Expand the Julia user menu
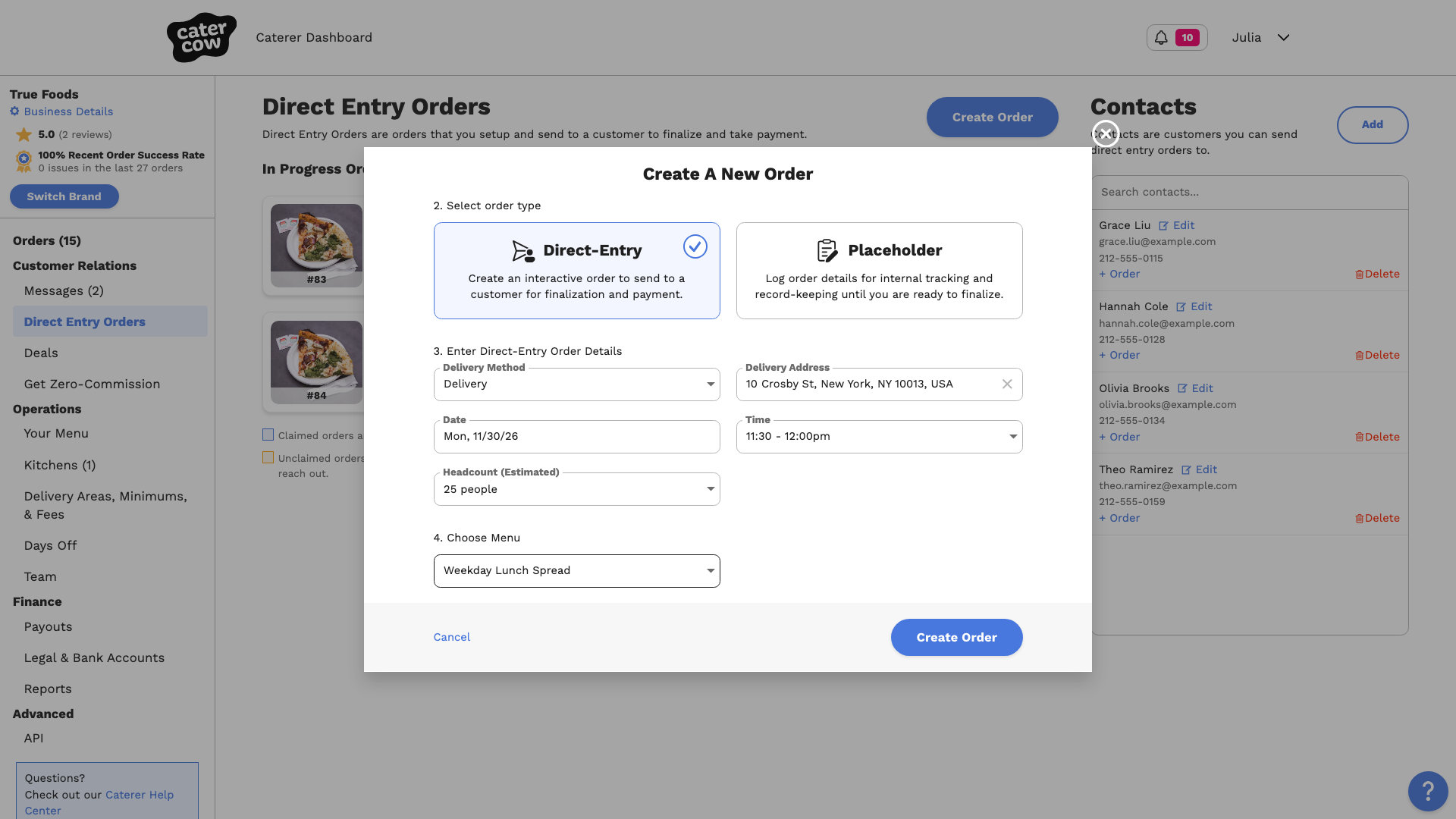This screenshot has height=819, width=1456. point(1260,37)
